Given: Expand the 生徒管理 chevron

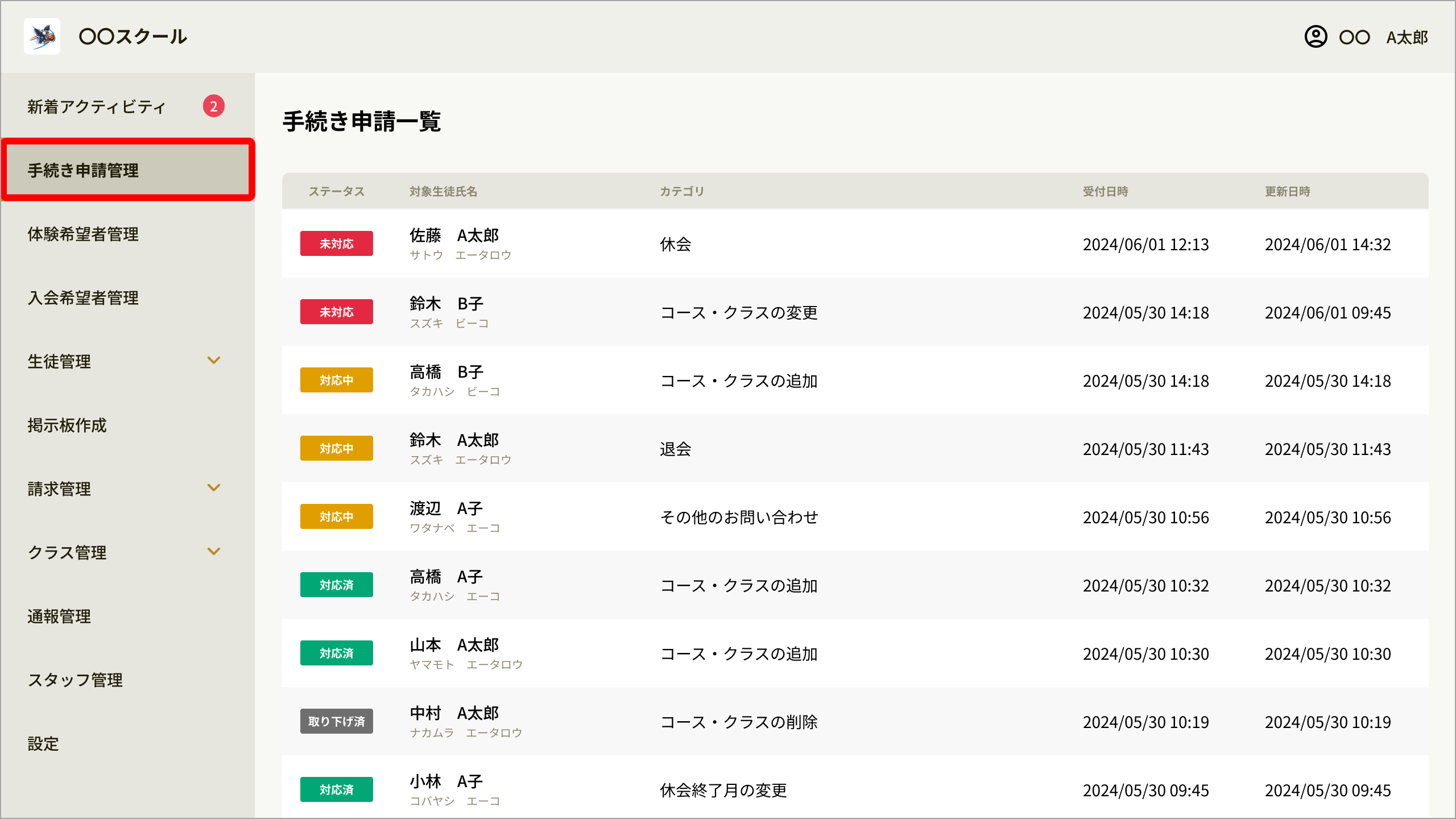Looking at the screenshot, I should coord(214,361).
